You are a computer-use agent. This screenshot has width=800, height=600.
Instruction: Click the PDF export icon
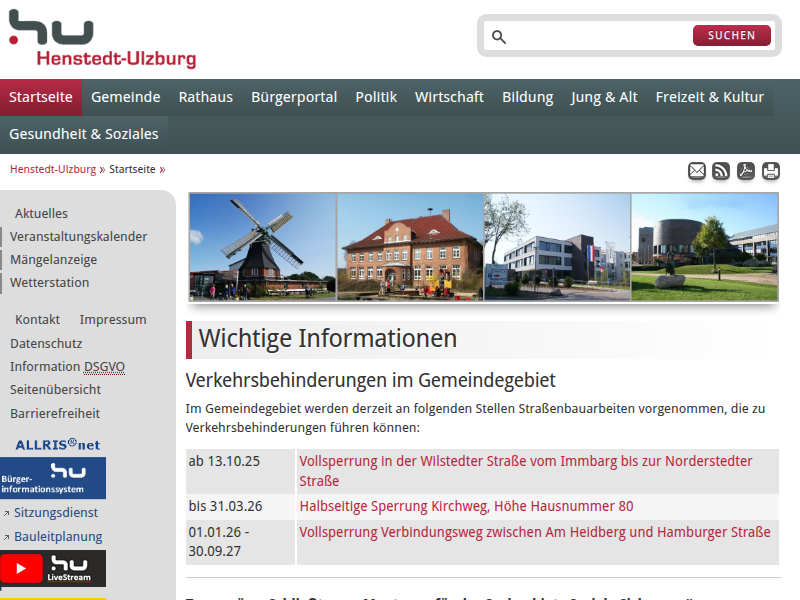tap(746, 171)
